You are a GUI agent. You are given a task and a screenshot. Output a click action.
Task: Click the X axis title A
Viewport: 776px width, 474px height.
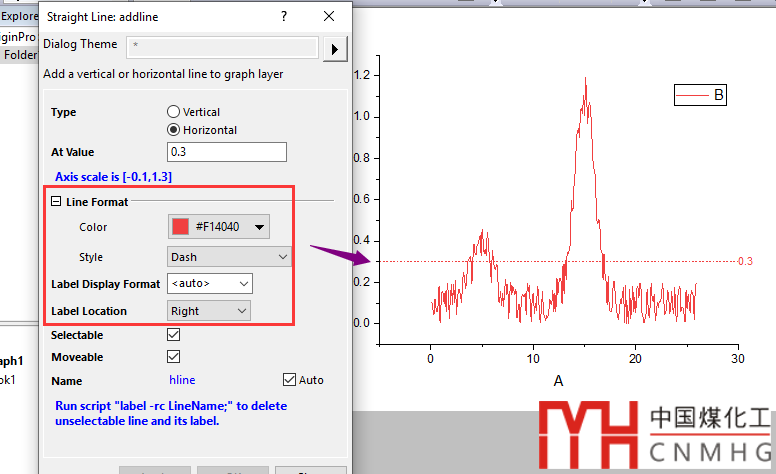558,381
